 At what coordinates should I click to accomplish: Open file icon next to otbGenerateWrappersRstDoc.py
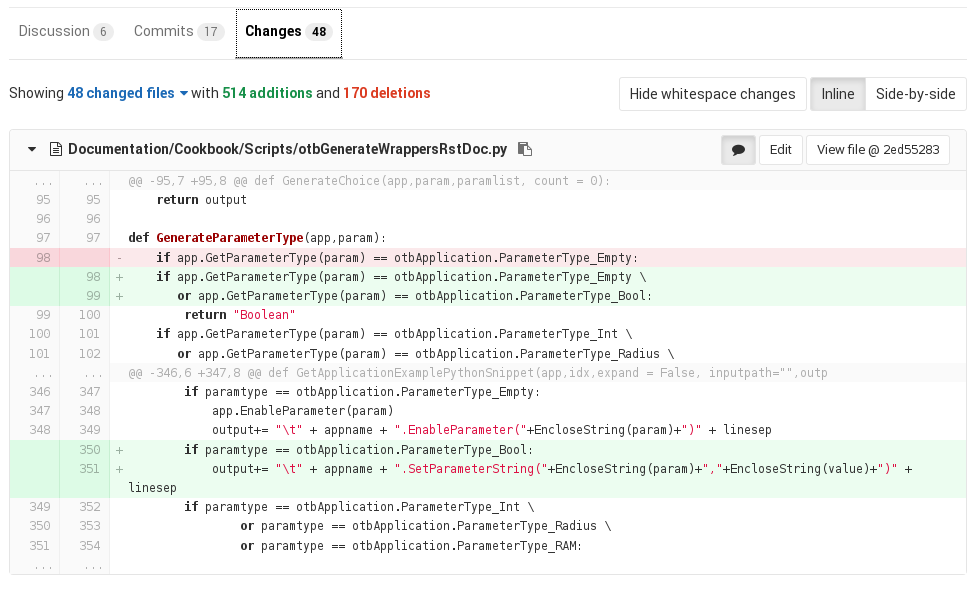click(x=57, y=150)
